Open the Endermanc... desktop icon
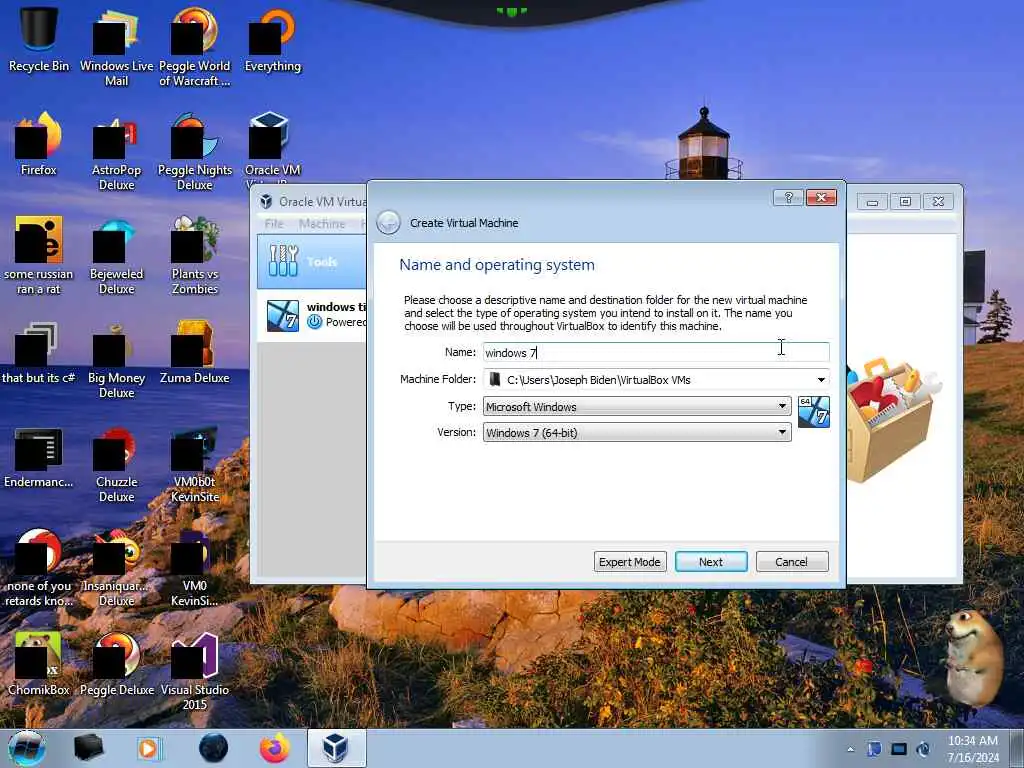The image size is (1024, 768). click(38, 457)
